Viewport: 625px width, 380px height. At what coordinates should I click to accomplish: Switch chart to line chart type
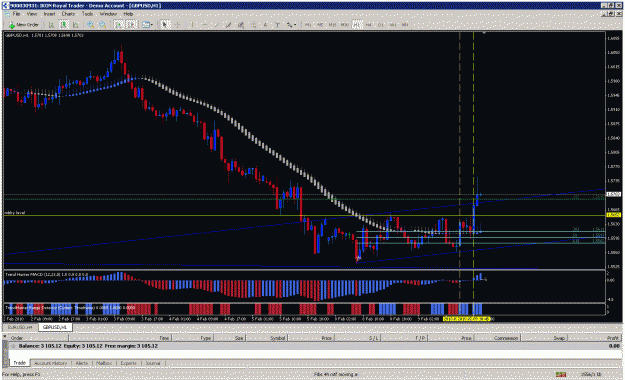(x=76, y=25)
